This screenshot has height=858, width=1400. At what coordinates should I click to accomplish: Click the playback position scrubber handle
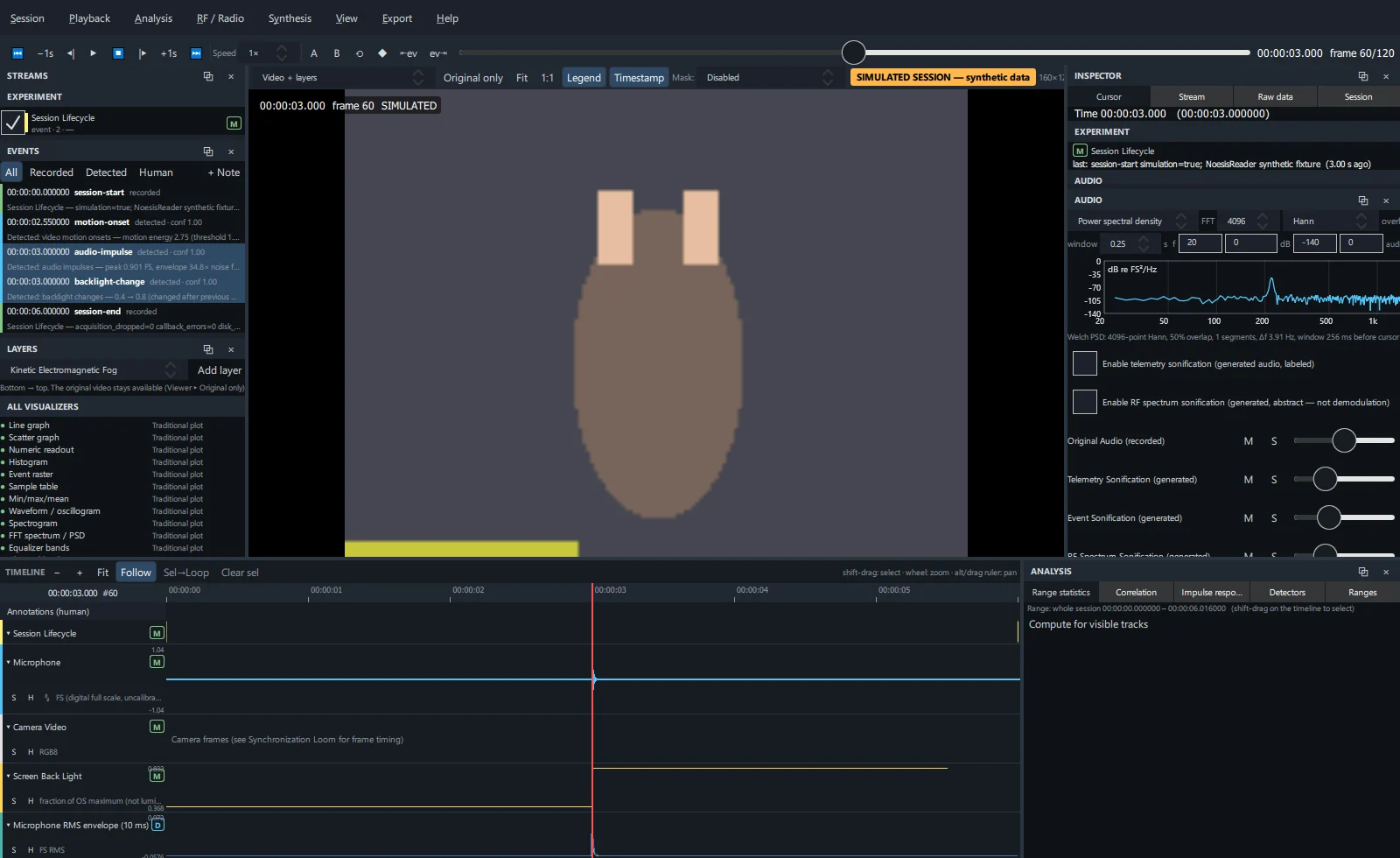[x=853, y=53]
